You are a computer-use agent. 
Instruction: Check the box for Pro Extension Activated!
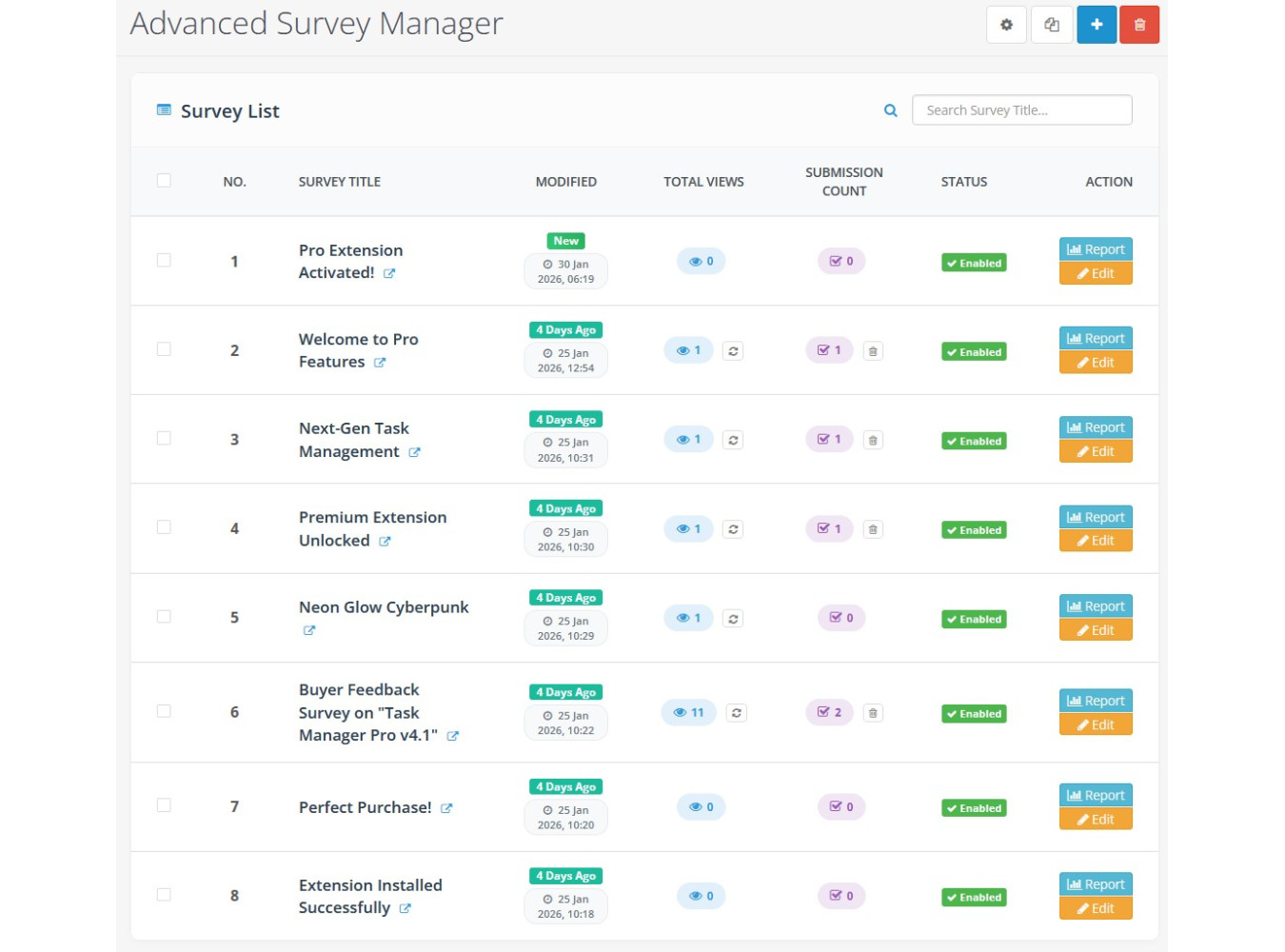pos(164,261)
